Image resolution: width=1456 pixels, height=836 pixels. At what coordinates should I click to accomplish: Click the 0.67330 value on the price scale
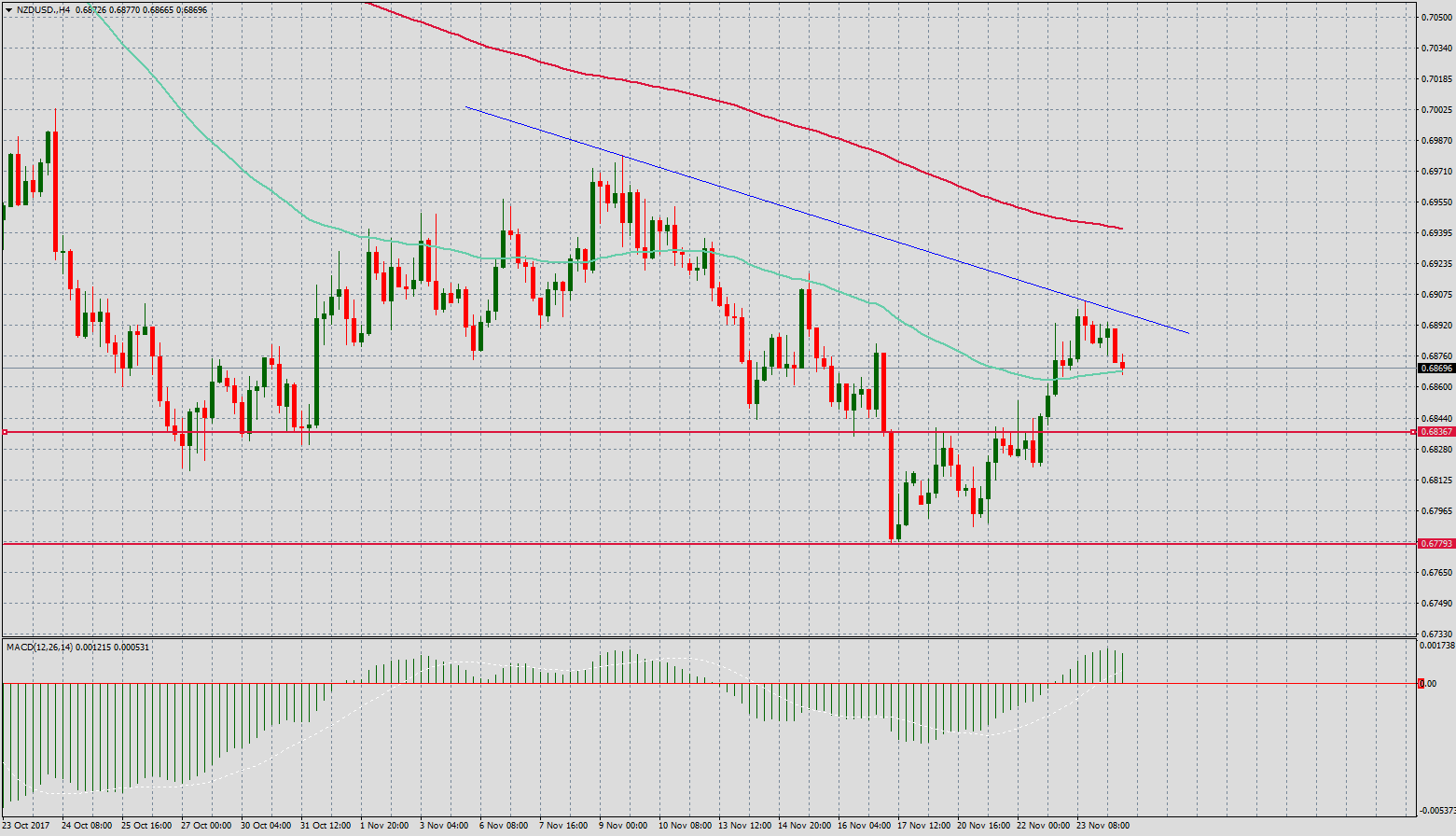pyautogui.click(x=1434, y=634)
